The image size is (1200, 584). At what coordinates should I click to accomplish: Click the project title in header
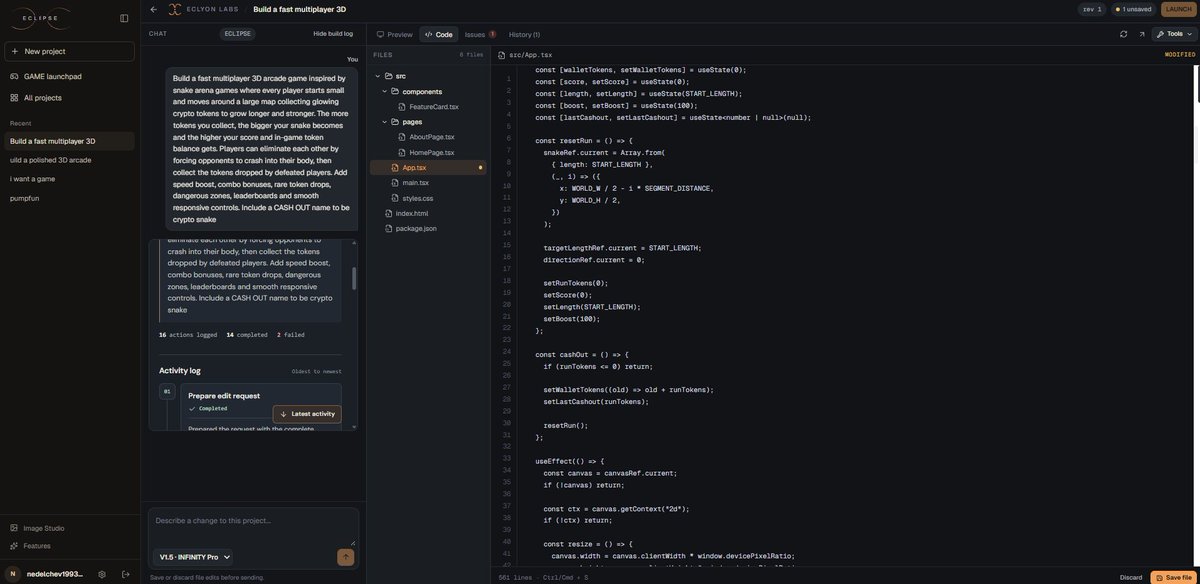pyautogui.click(x=300, y=9)
